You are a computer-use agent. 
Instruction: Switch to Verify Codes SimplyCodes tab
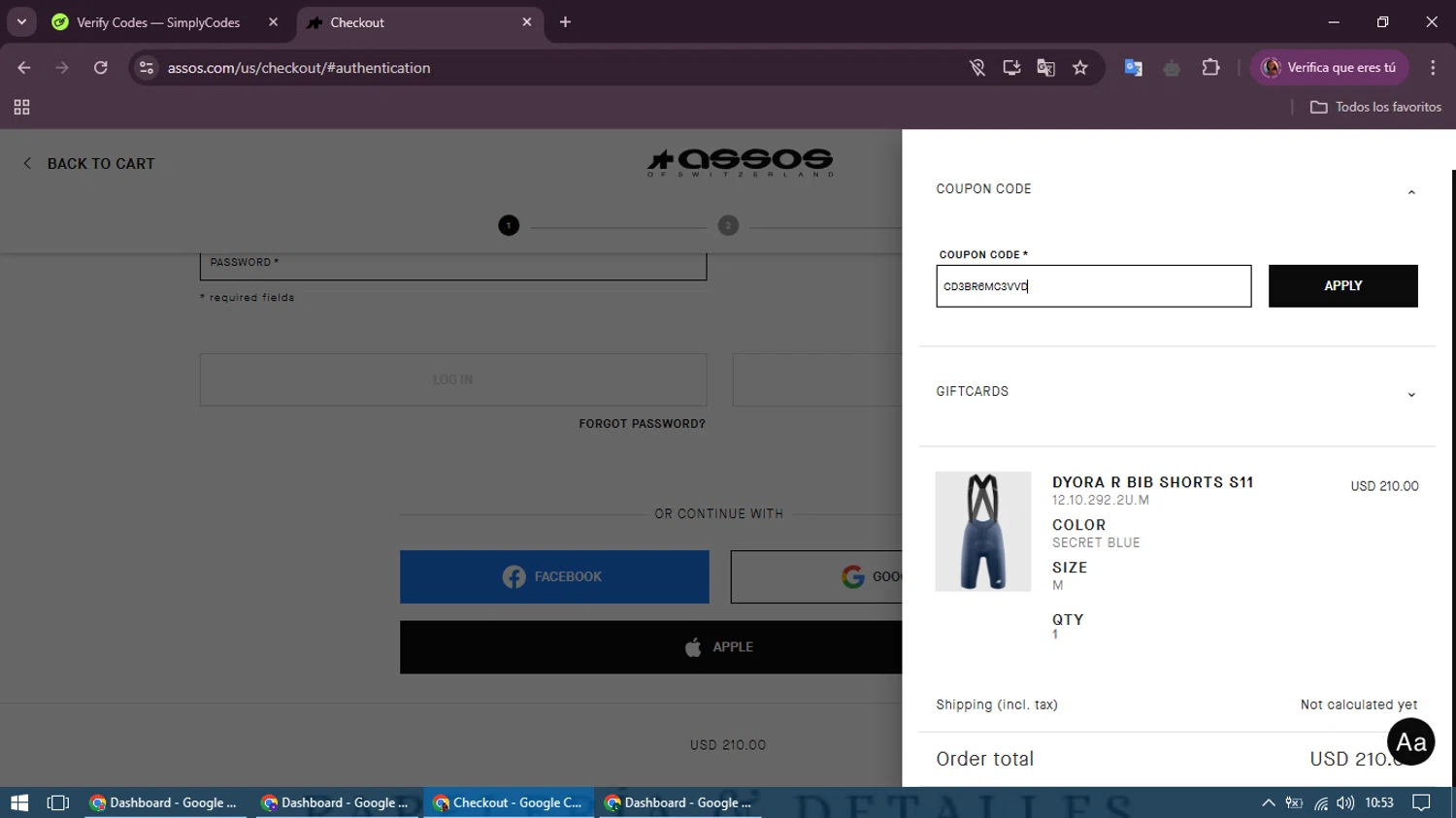157,22
